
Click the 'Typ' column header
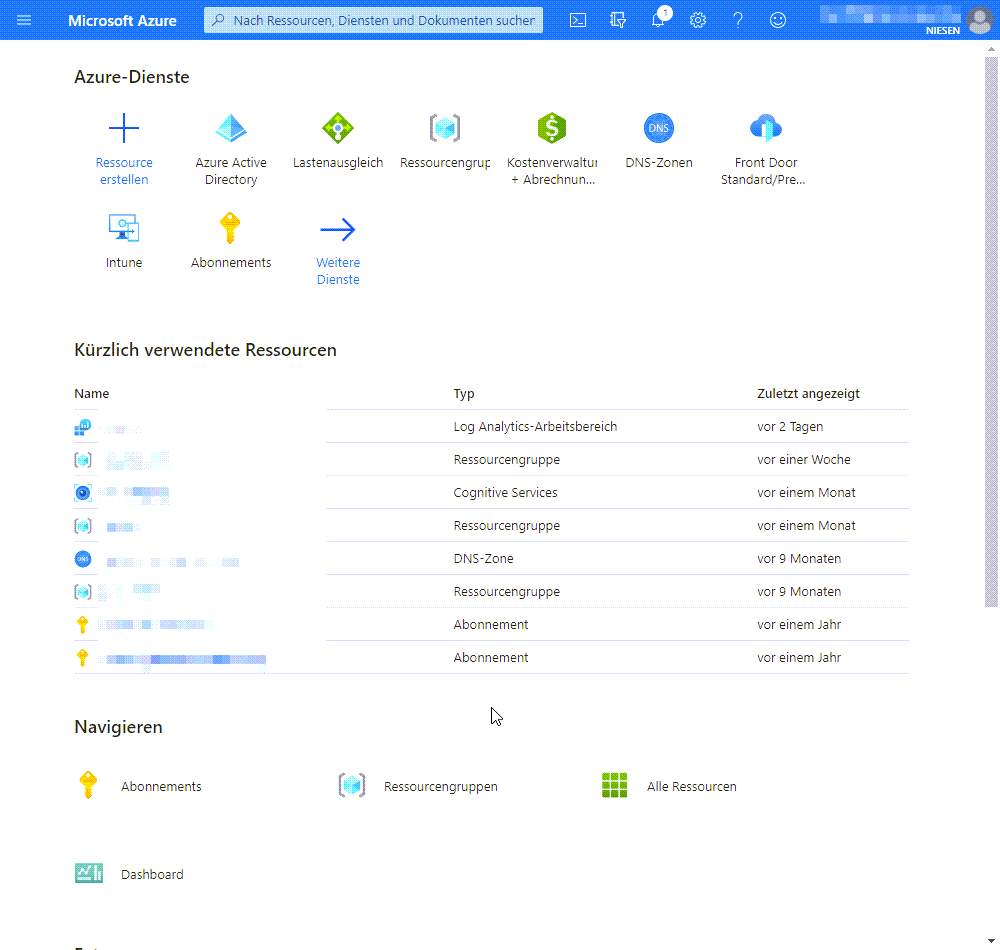click(464, 393)
